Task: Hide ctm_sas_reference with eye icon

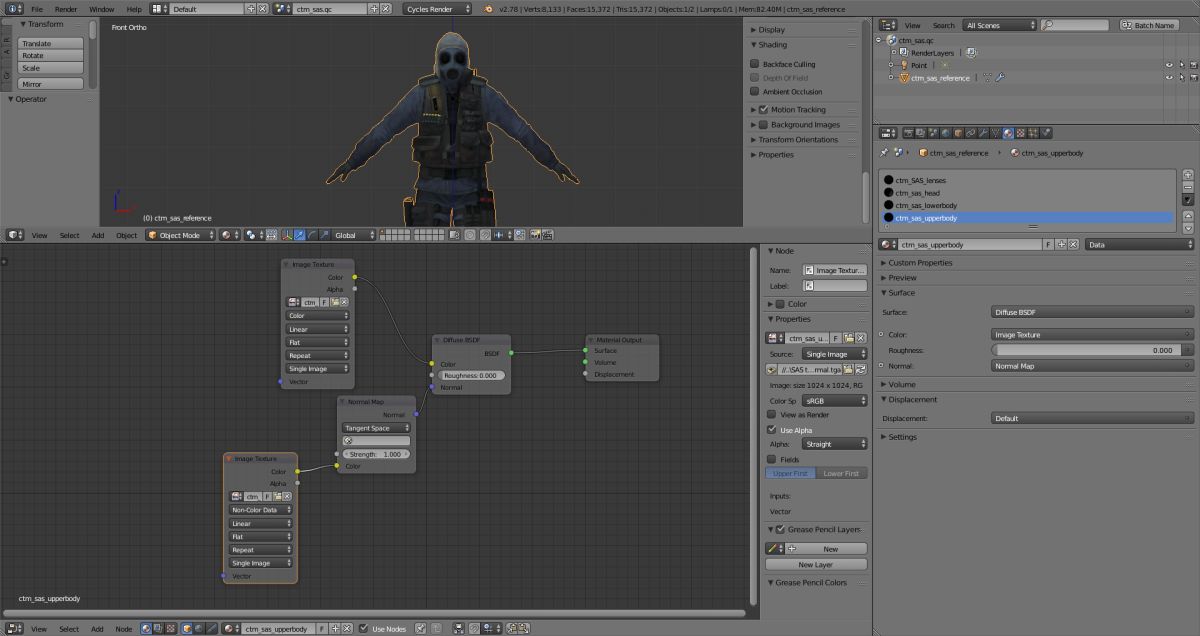Action: (x=1168, y=77)
